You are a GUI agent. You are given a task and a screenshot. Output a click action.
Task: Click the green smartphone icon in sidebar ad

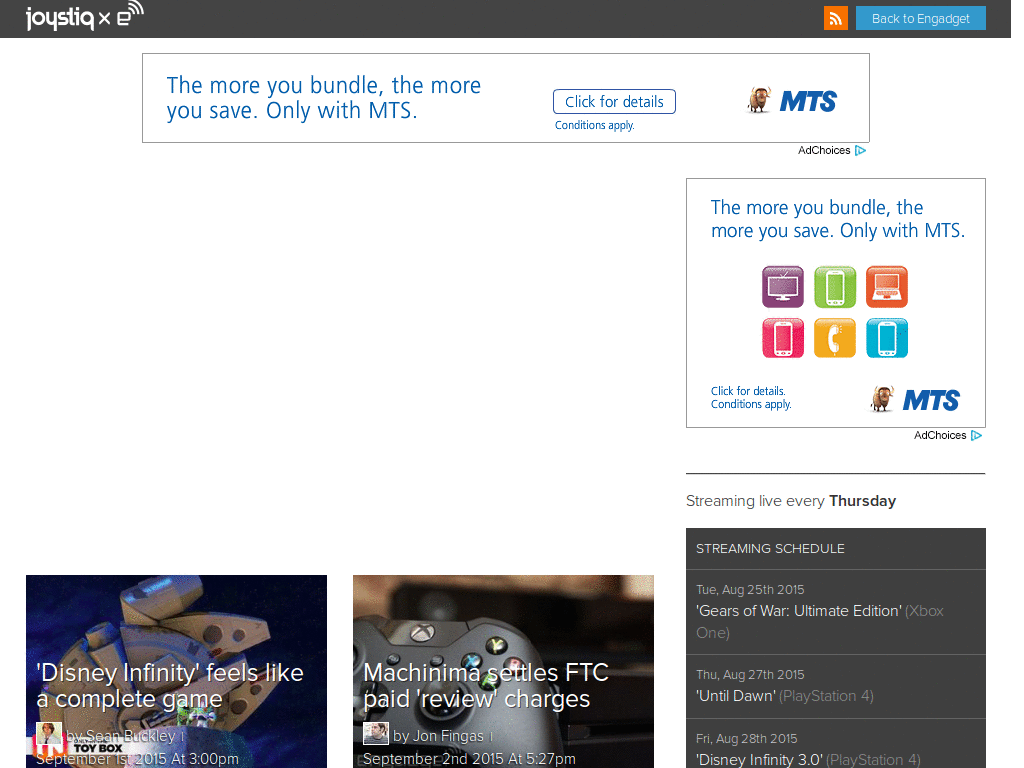(x=835, y=287)
